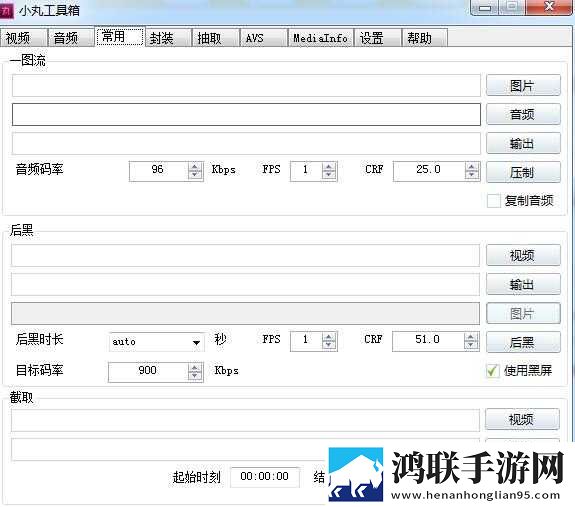
Task: Decrease CRF 25.0 with down arrow
Action: [472, 175]
